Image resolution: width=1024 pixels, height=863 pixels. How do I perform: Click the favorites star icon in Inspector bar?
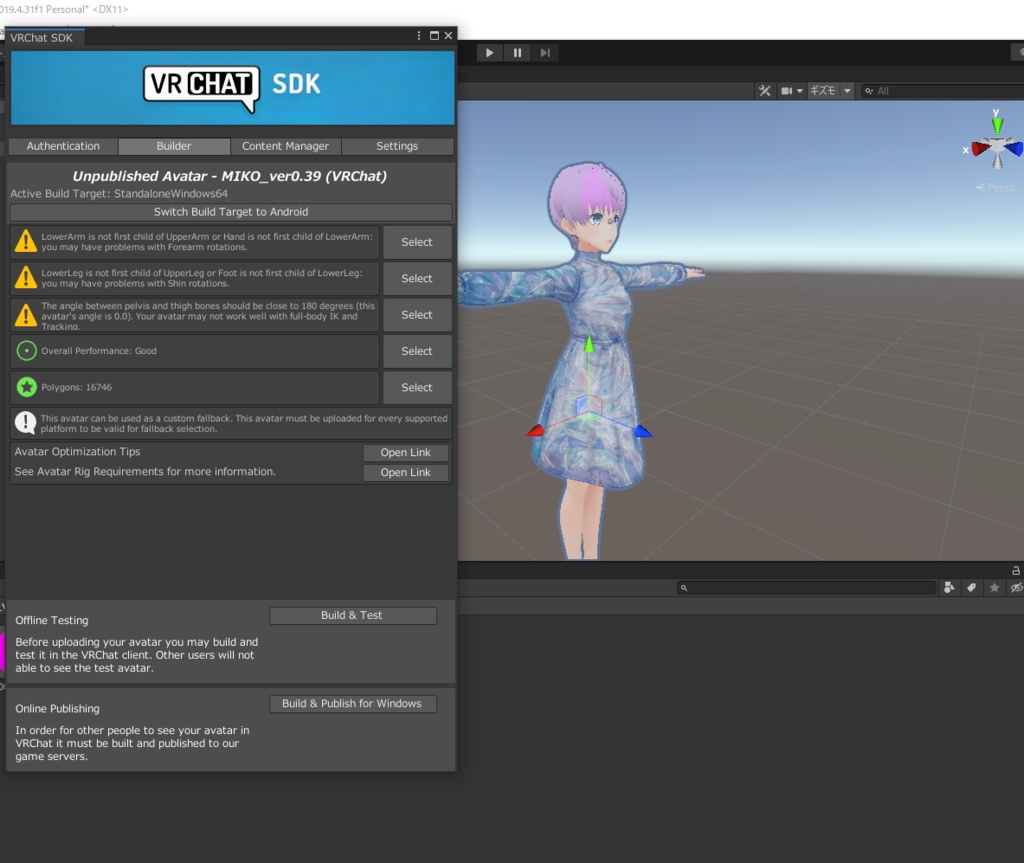click(992, 588)
